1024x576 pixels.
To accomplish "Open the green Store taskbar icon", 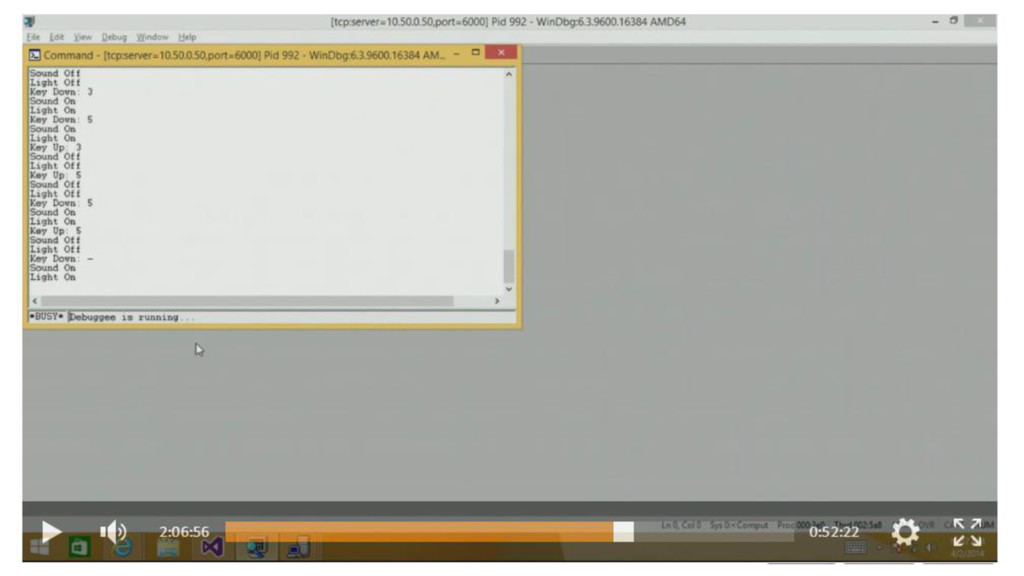I will coord(79,547).
